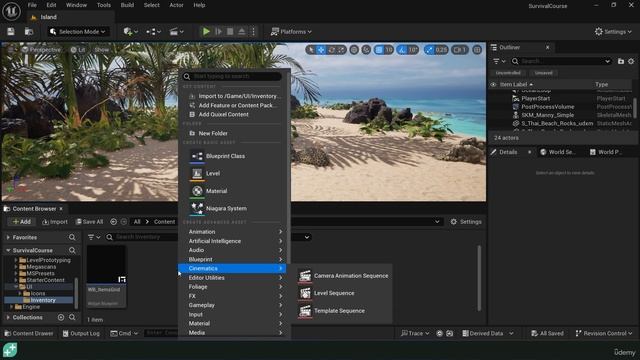This screenshot has height=360, width=640.
Task: Click the Eject from player icon
Action: pos(242,31)
